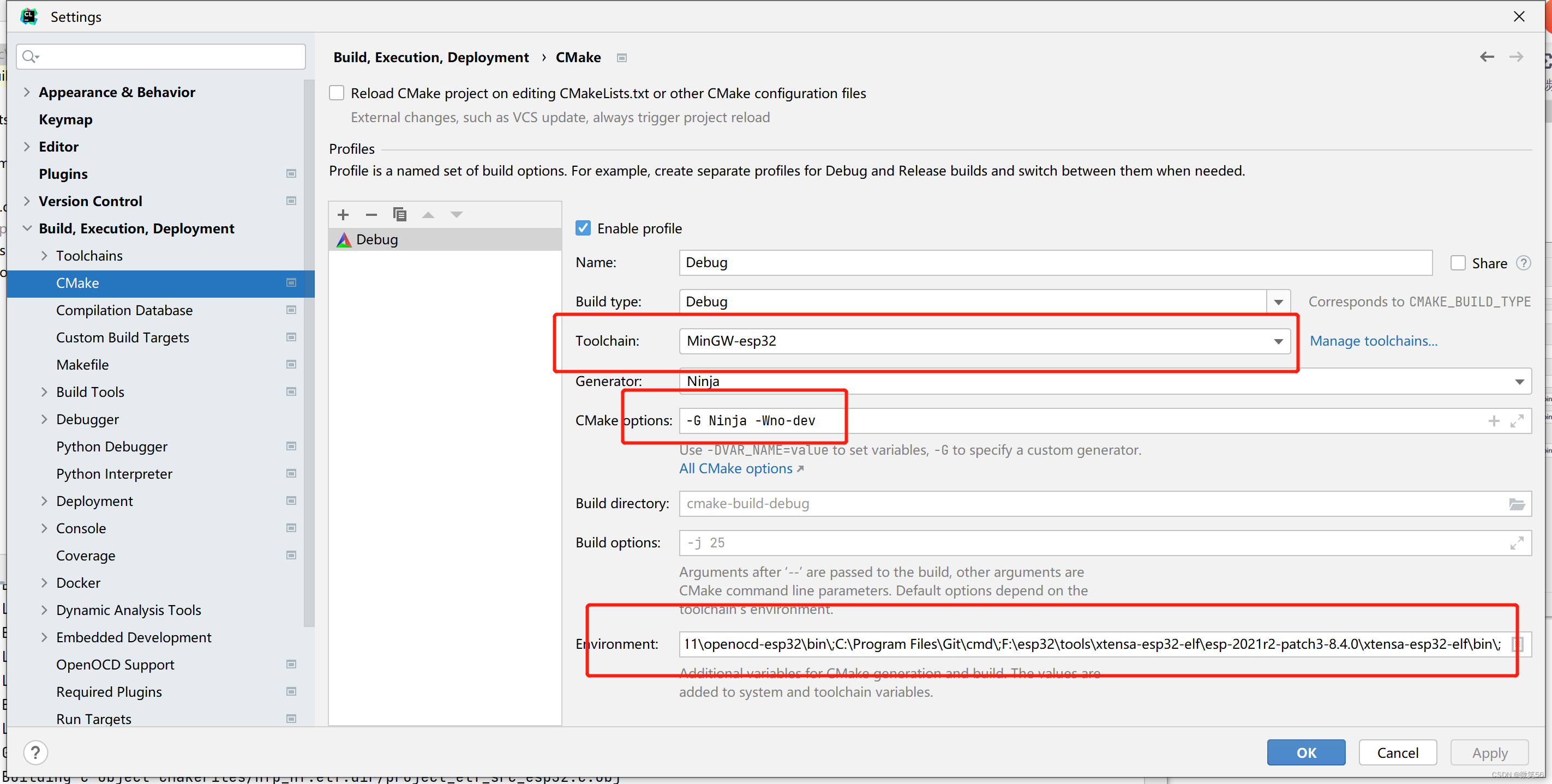The width and height of the screenshot is (1552, 784).
Task: Select Compilation Database settings
Action: (x=124, y=310)
